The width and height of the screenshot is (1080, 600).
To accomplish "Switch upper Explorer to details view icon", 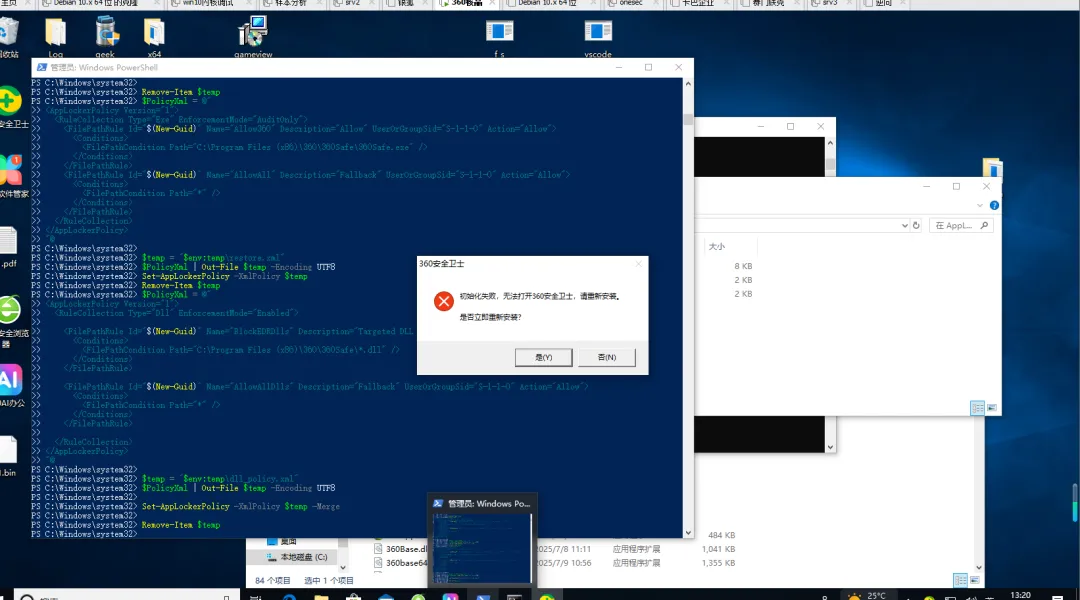I will pyautogui.click(x=977, y=408).
